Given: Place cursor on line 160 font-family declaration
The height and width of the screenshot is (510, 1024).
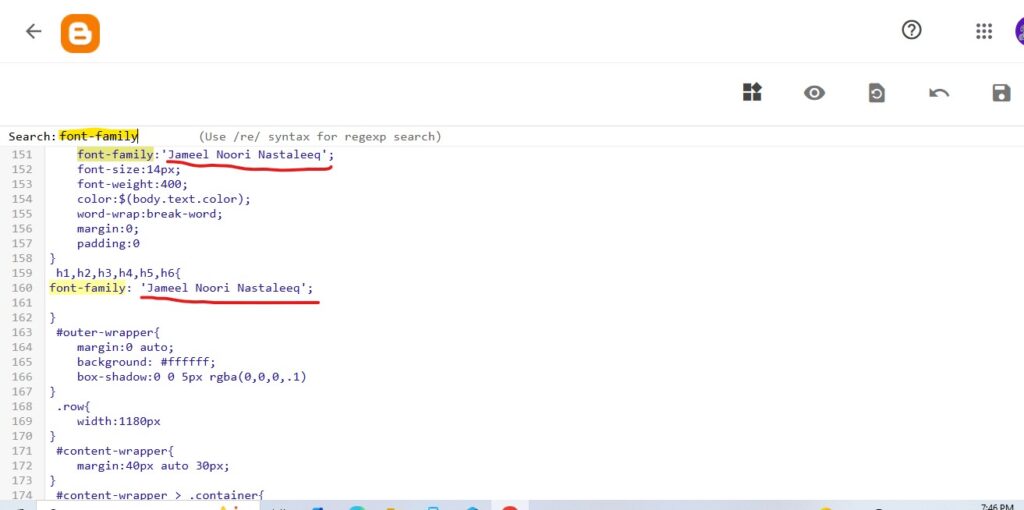Looking at the screenshot, I should click(182, 288).
